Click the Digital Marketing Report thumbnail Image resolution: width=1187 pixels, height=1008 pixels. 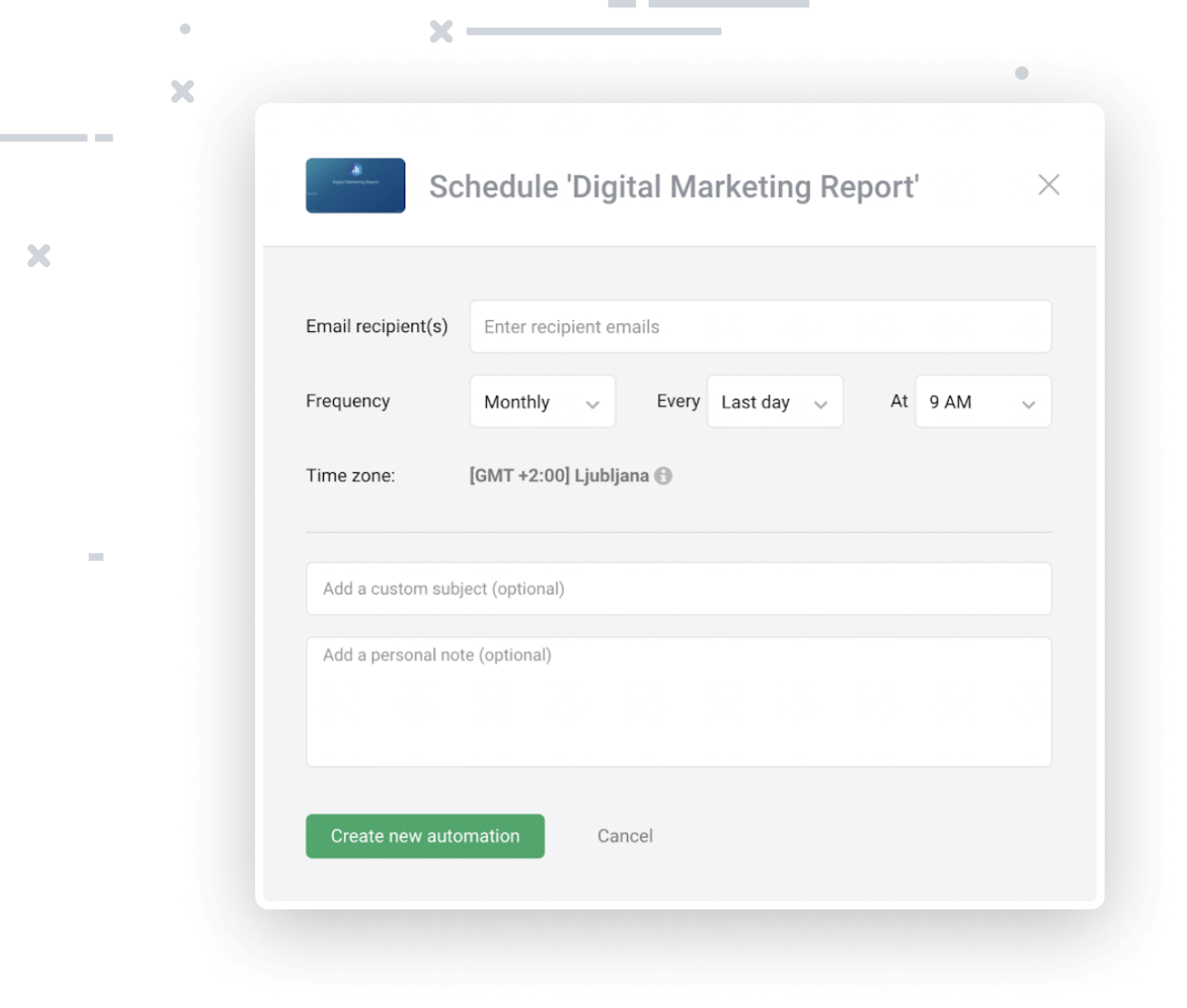(x=355, y=185)
